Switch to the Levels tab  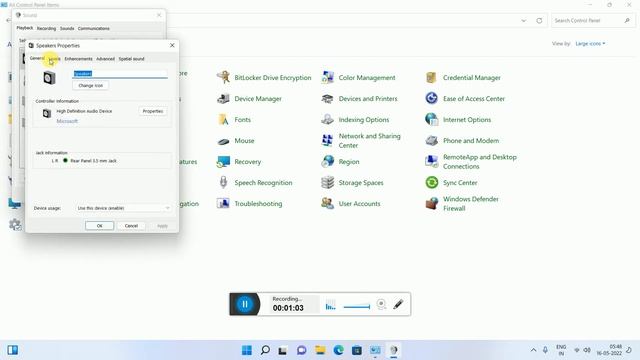pyautogui.click(x=54, y=59)
